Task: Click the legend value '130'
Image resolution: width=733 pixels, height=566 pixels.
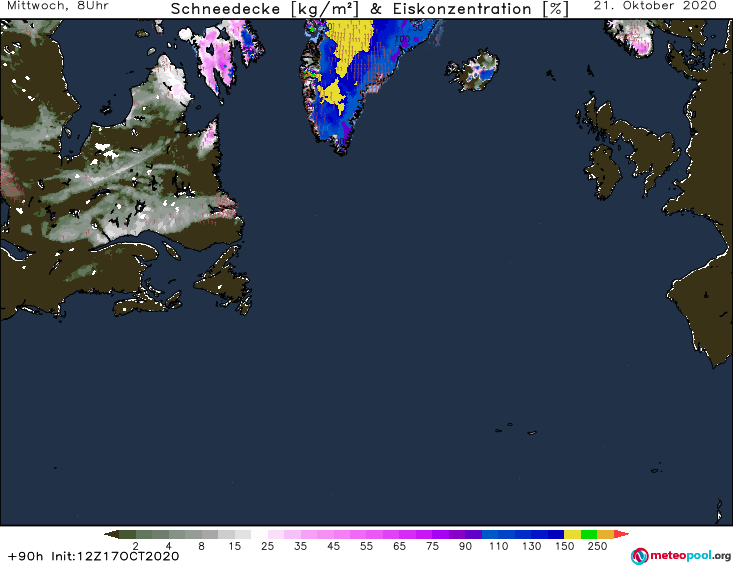Action: coord(532,546)
